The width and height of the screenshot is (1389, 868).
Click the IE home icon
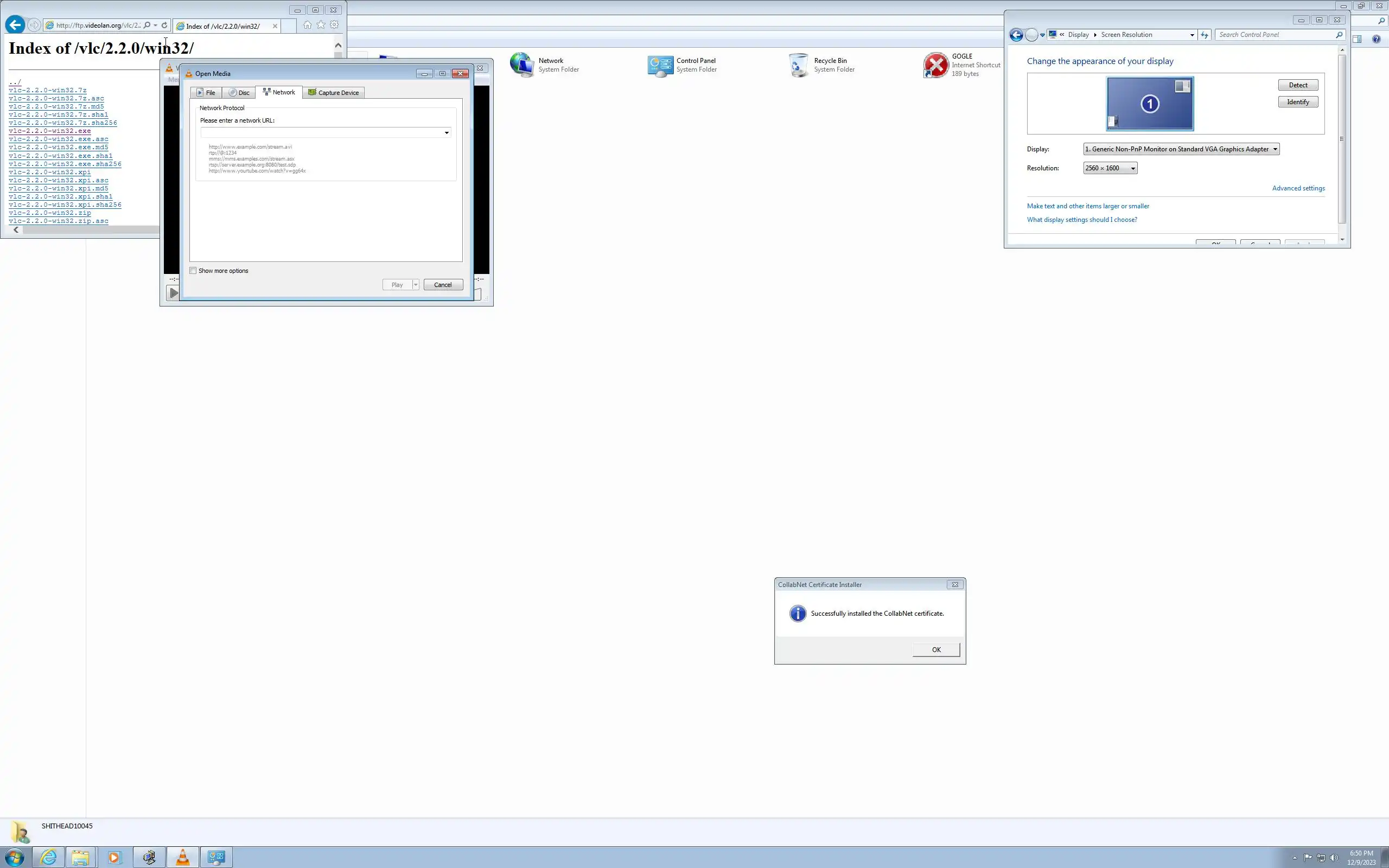coord(308,25)
